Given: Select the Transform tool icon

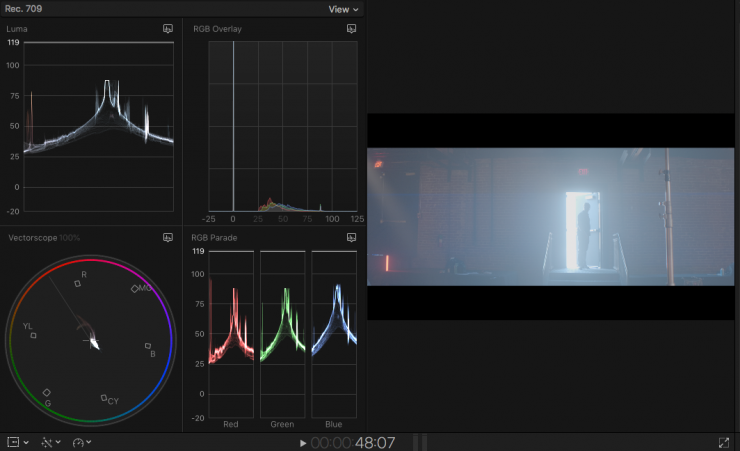Looking at the screenshot, I should [13, 442].
